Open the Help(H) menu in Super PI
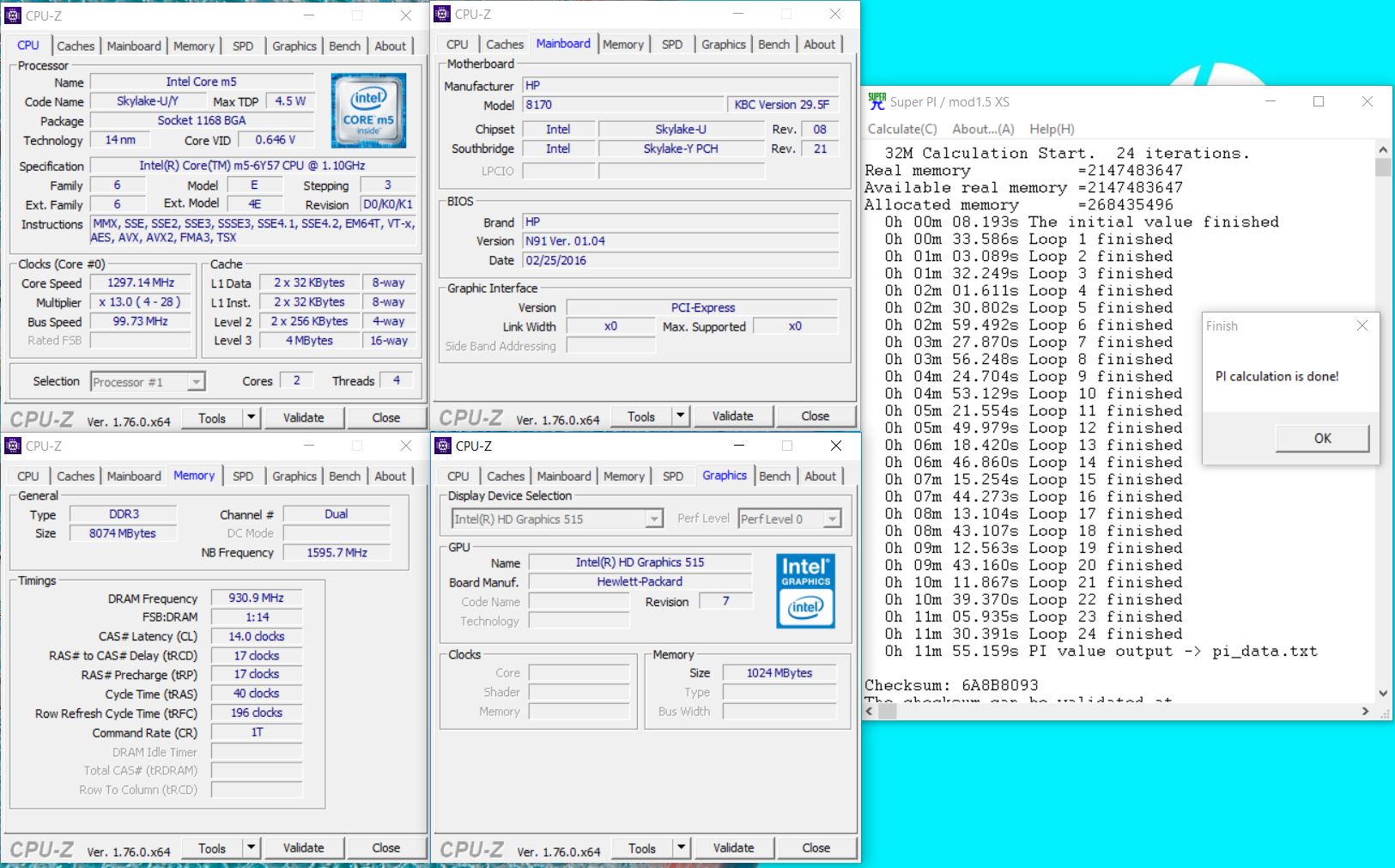 1052,129
